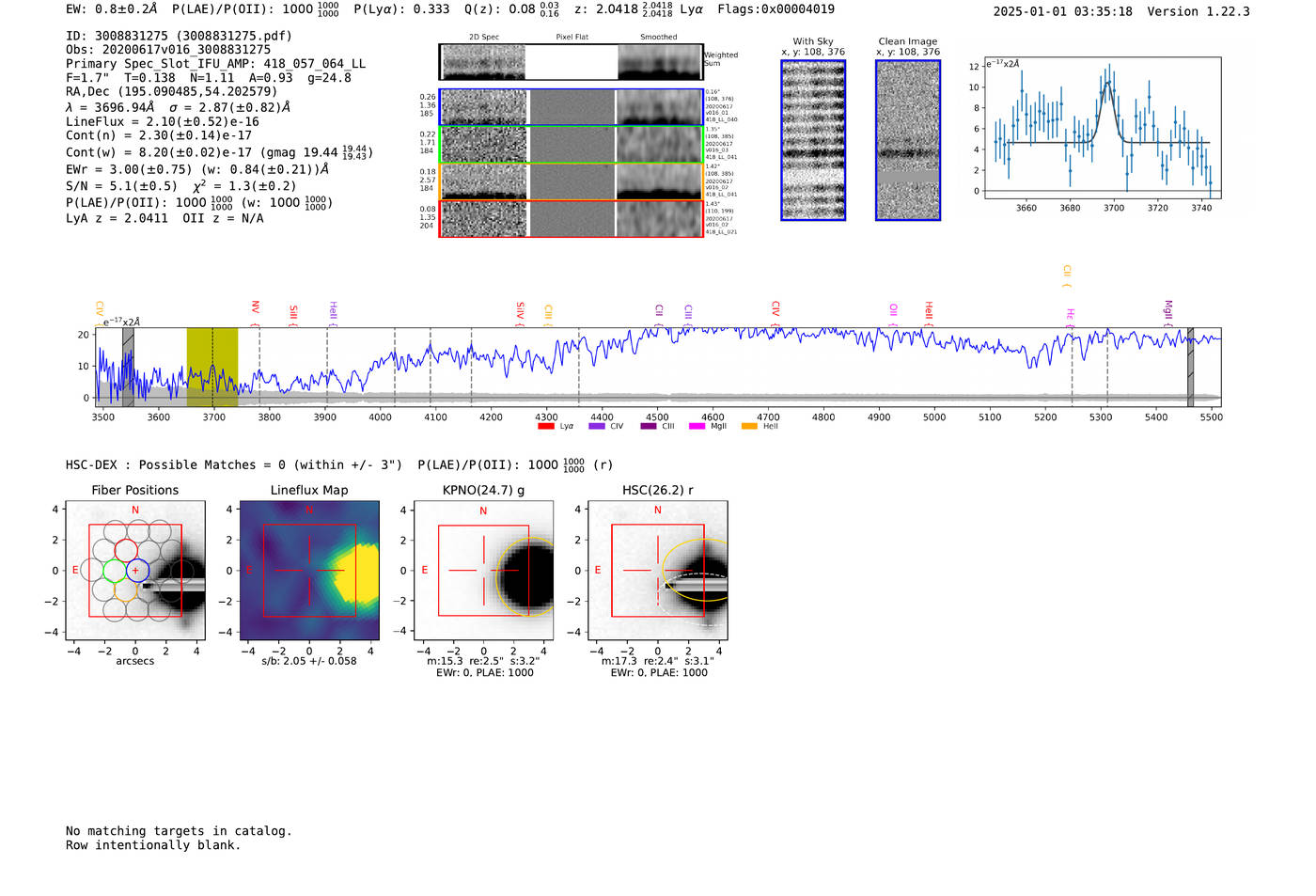Click the S/N = 5.1(±0.5) value
This screenshot has height=896, width=1316.
pyautogui.click(x=121, y=186)
